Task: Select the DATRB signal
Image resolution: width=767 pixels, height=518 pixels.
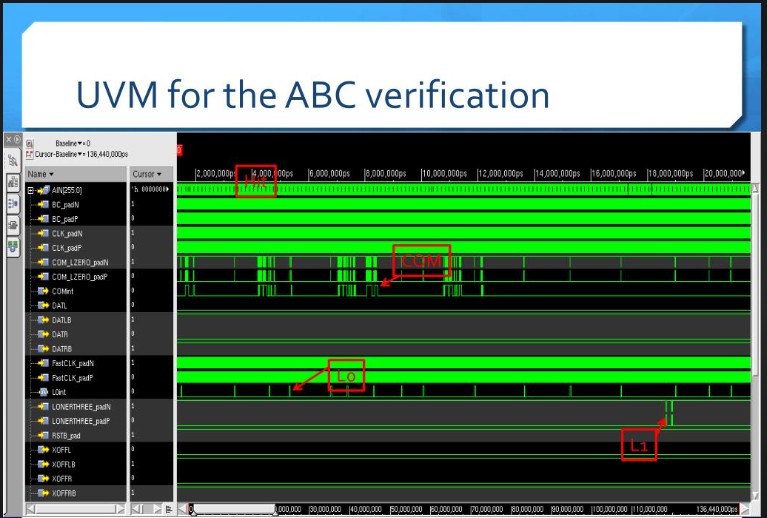Action: tap(62, 349)
